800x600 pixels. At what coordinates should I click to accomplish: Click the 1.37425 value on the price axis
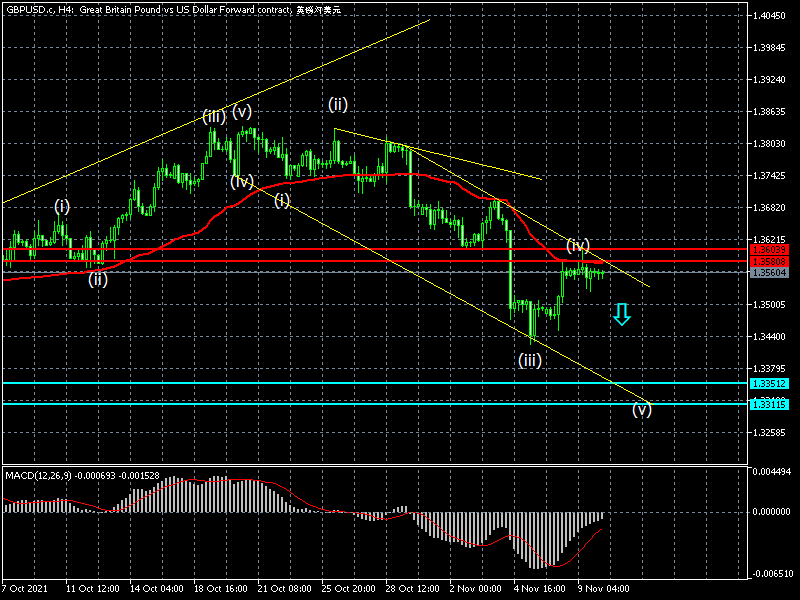(x=769, y=176)
